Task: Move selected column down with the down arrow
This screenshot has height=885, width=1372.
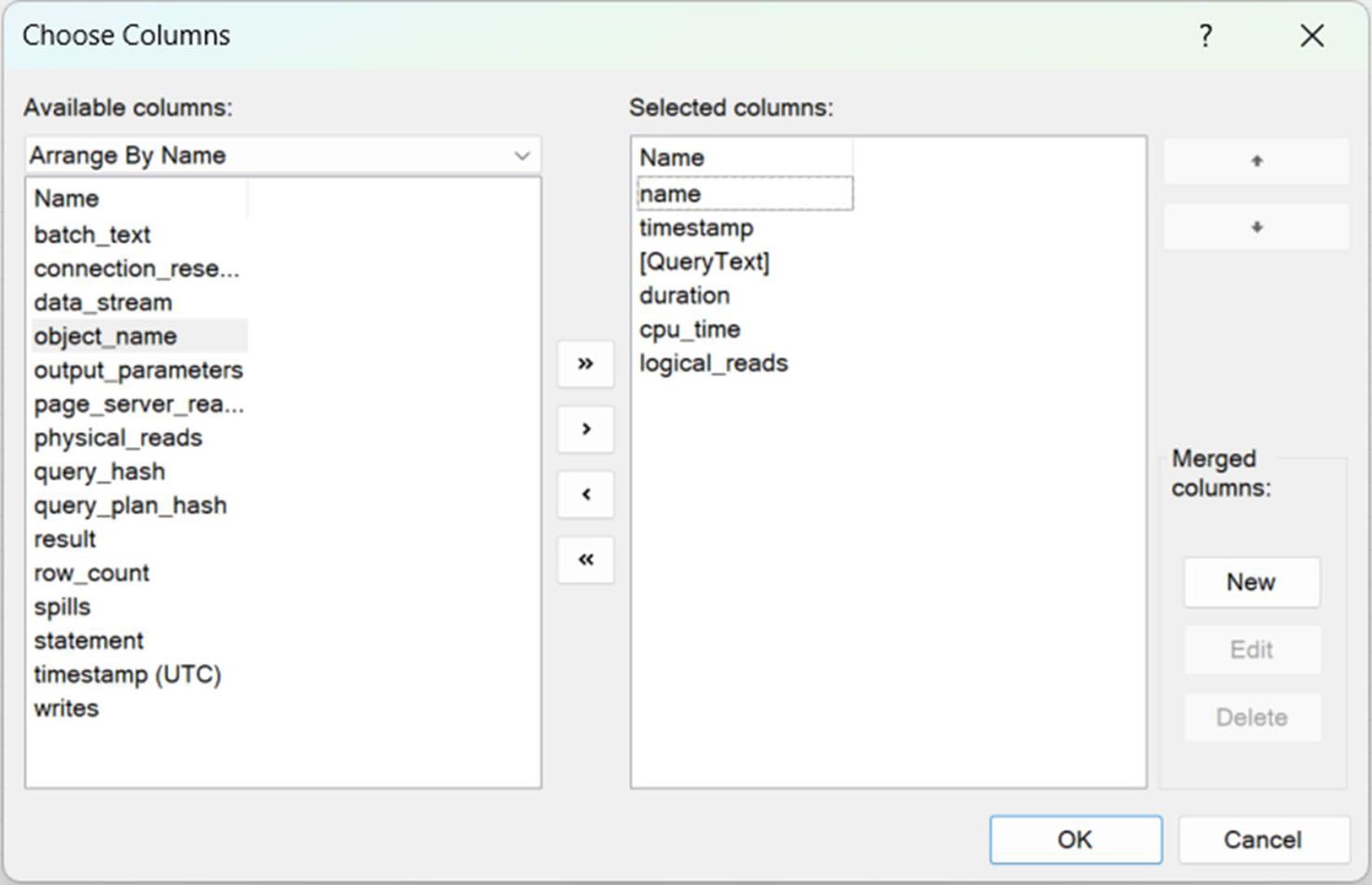Action: (x=1257, y=227)
